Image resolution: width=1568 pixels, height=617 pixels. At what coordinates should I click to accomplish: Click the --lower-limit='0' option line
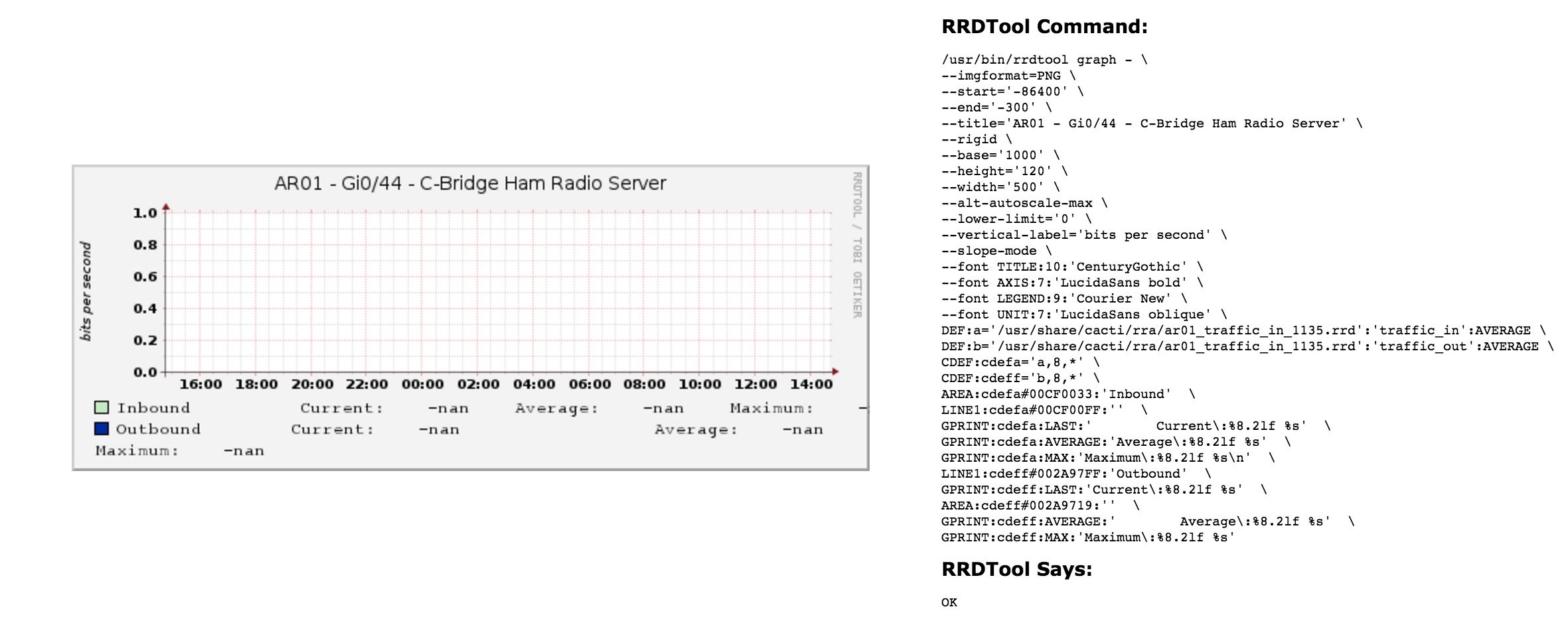point(1016,219)
